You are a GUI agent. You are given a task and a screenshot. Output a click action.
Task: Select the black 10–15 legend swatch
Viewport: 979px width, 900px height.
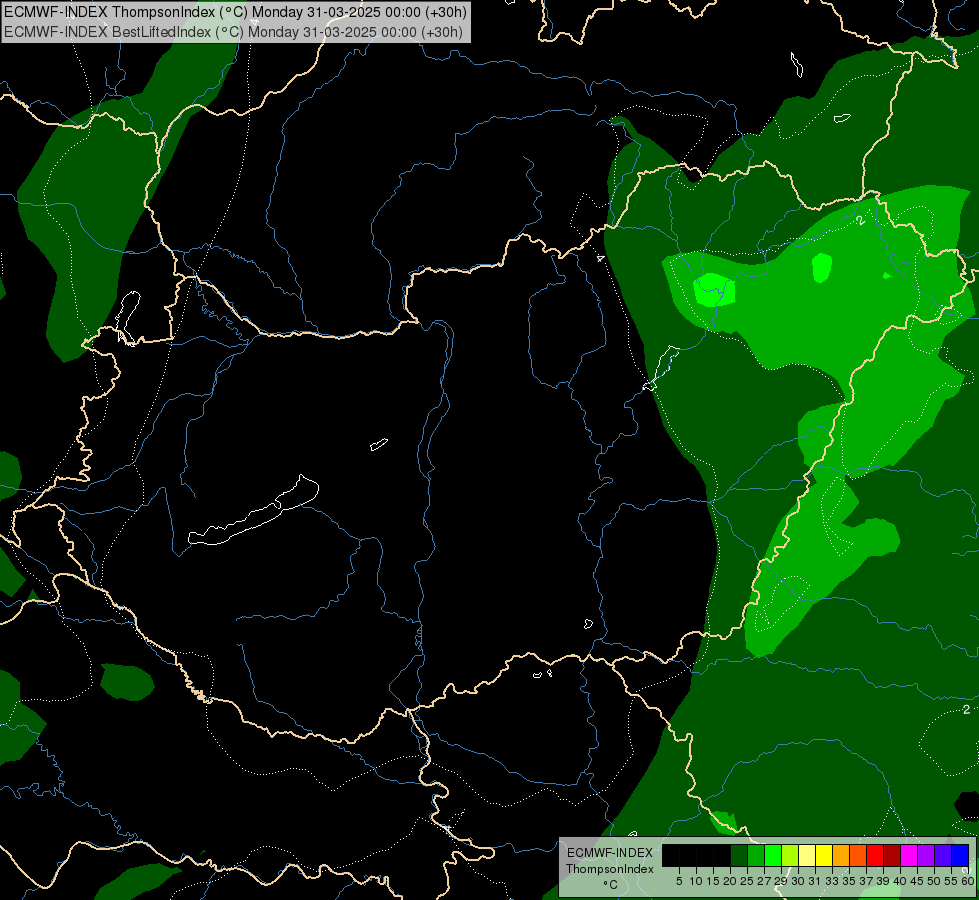pyautogui.click(x=705, y=855)
